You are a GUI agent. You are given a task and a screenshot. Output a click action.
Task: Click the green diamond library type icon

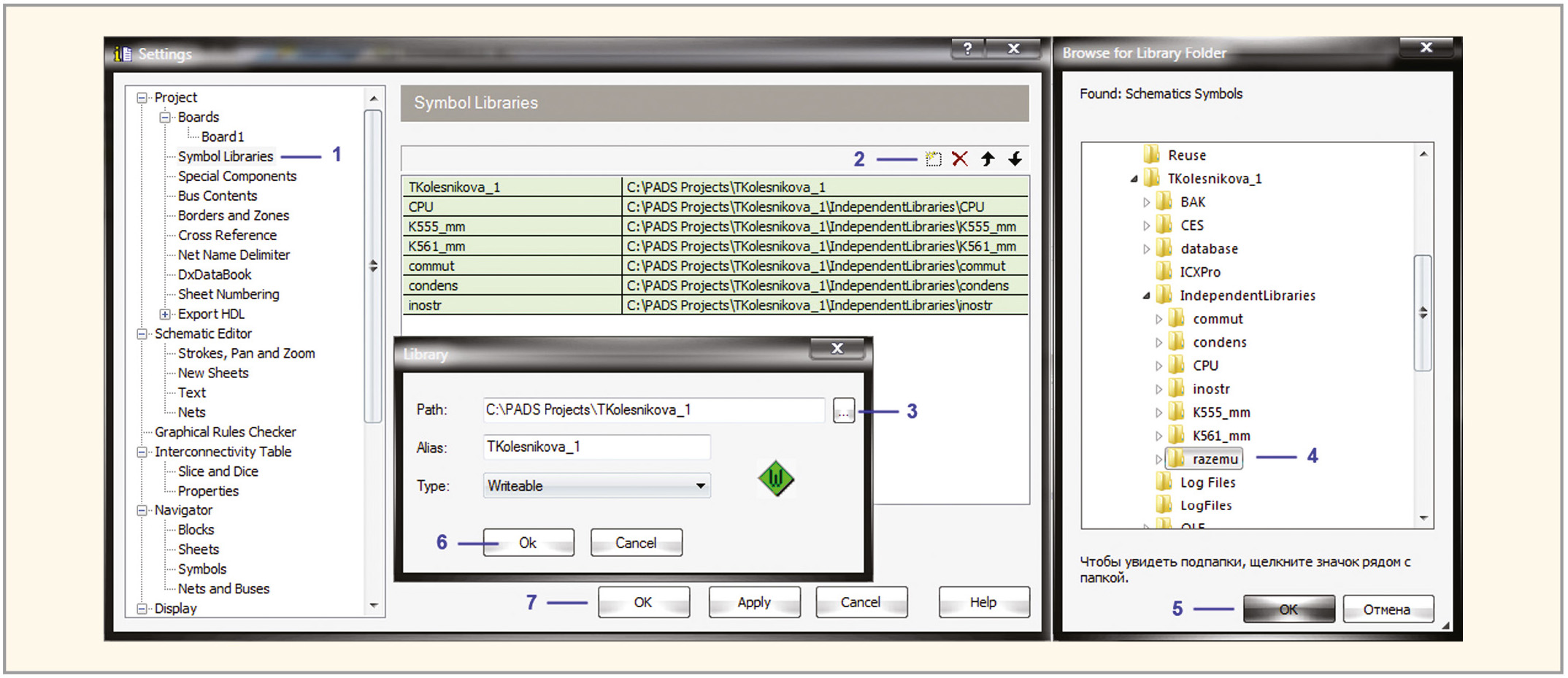click(775, 479)
